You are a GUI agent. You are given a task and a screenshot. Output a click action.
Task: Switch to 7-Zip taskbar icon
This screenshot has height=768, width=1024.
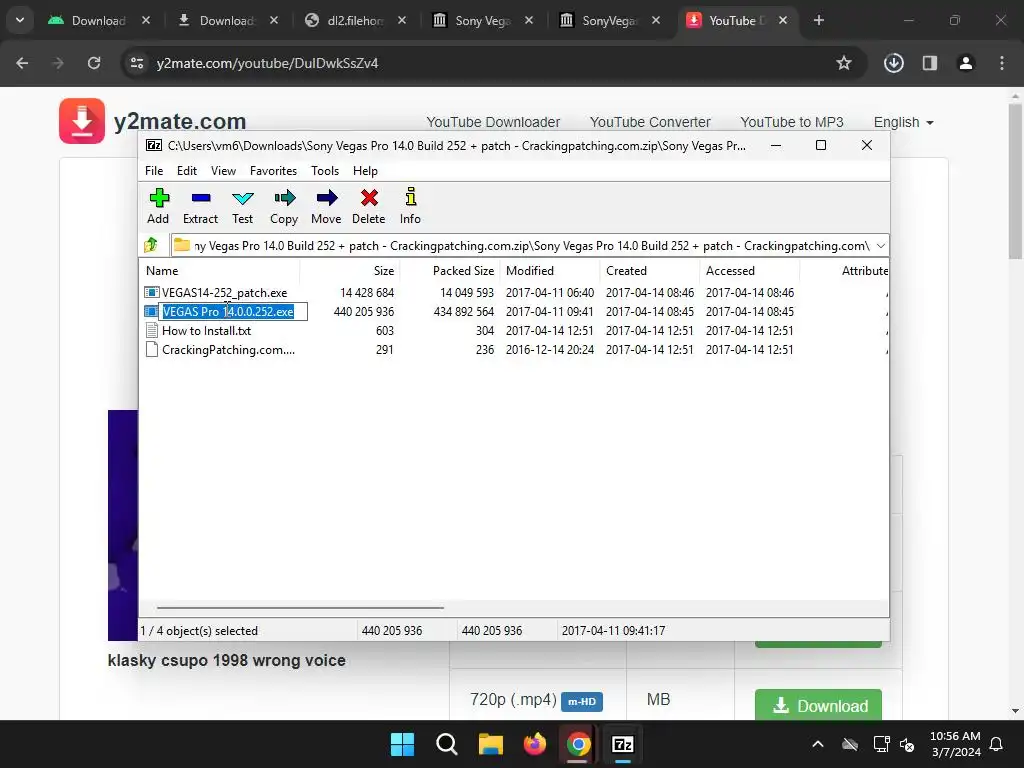[x=623, y=744]
